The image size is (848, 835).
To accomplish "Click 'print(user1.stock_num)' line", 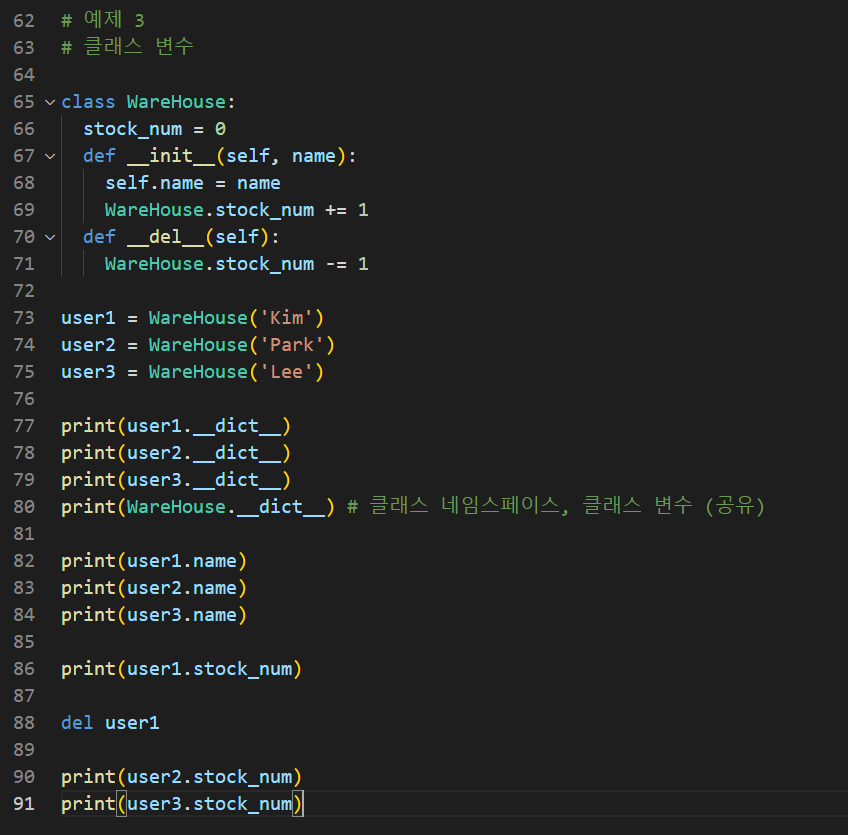I will pos(181,670).
